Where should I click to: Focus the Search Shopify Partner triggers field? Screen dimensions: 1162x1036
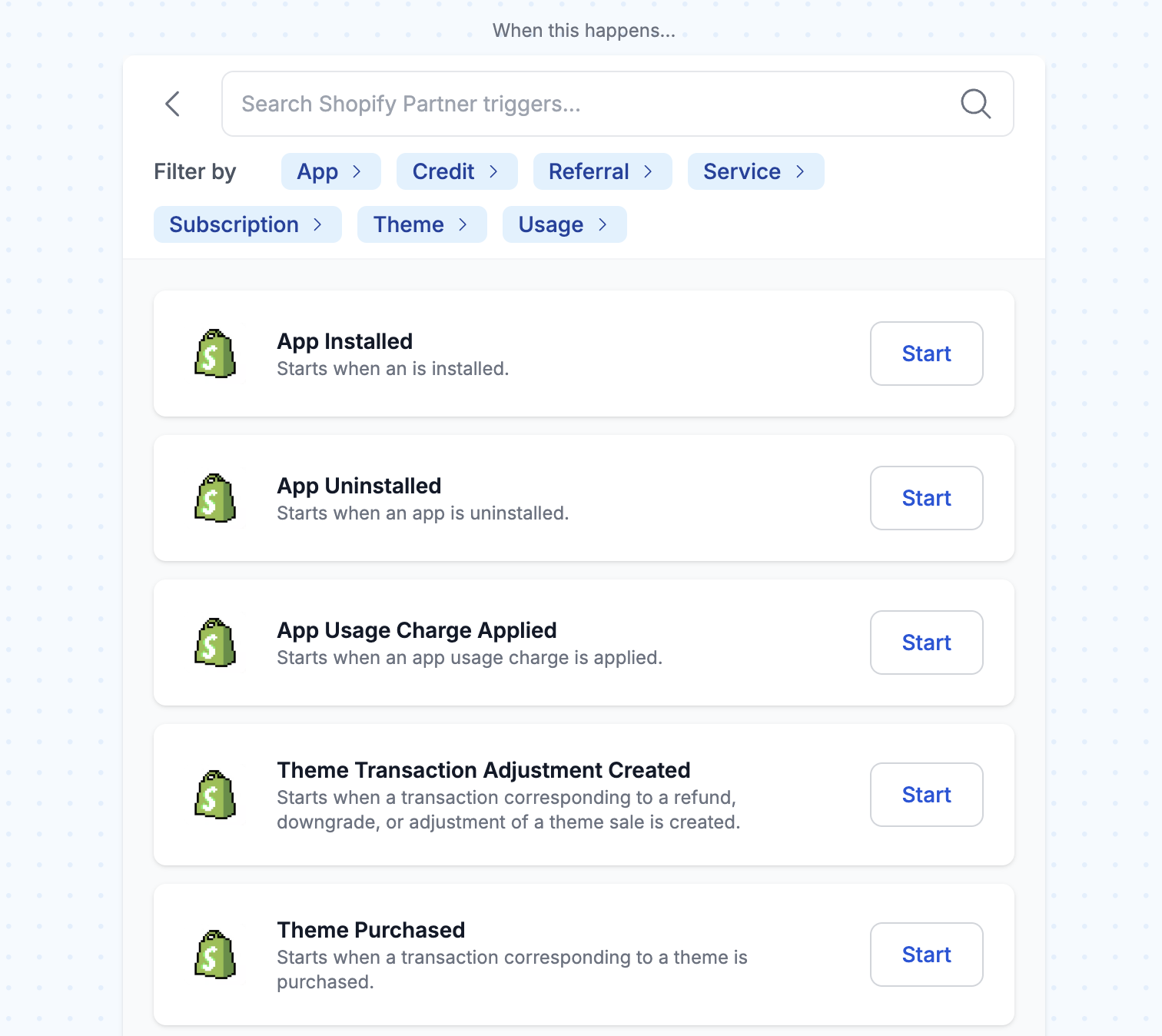pos(618,104)
